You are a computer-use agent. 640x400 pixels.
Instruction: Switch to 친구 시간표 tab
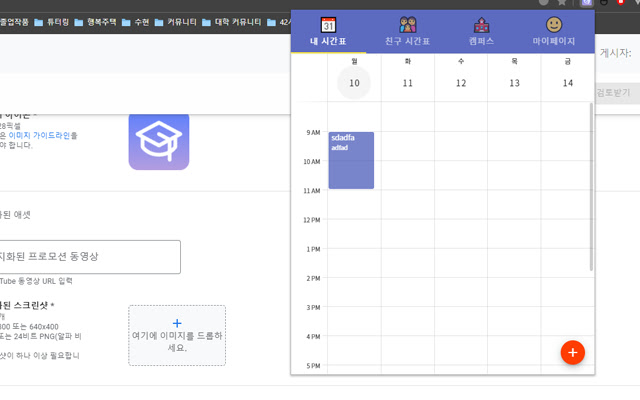(407, 32)
